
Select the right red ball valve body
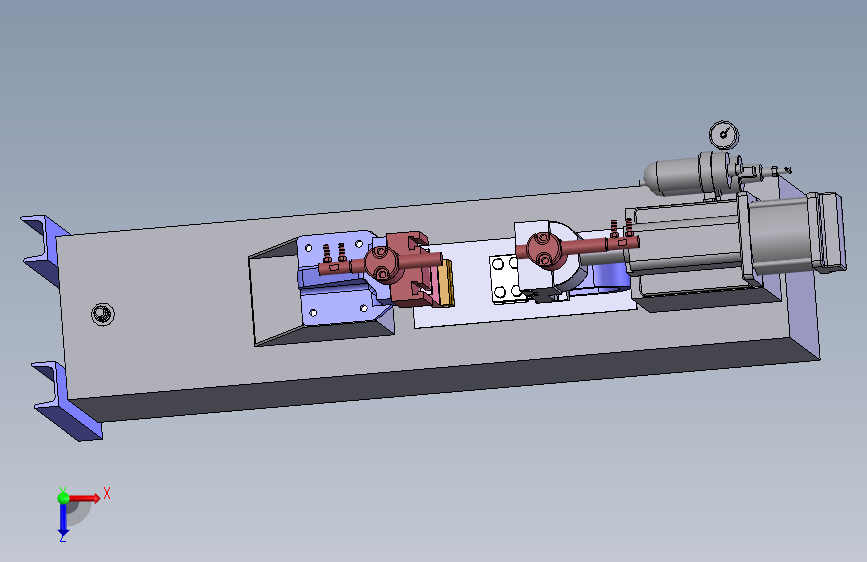(x=544, y=249)
